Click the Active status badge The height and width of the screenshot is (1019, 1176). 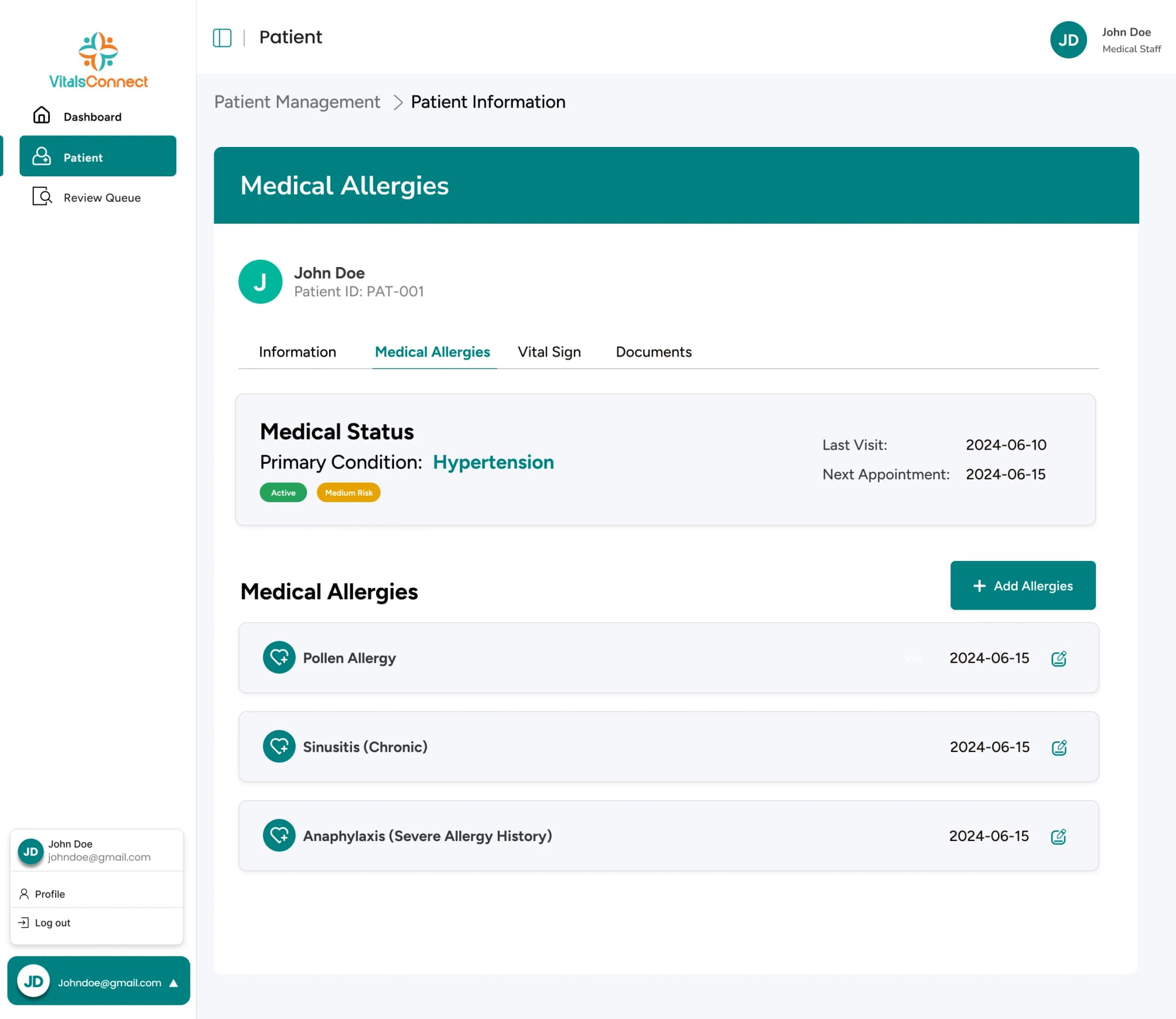pos(283,493)
